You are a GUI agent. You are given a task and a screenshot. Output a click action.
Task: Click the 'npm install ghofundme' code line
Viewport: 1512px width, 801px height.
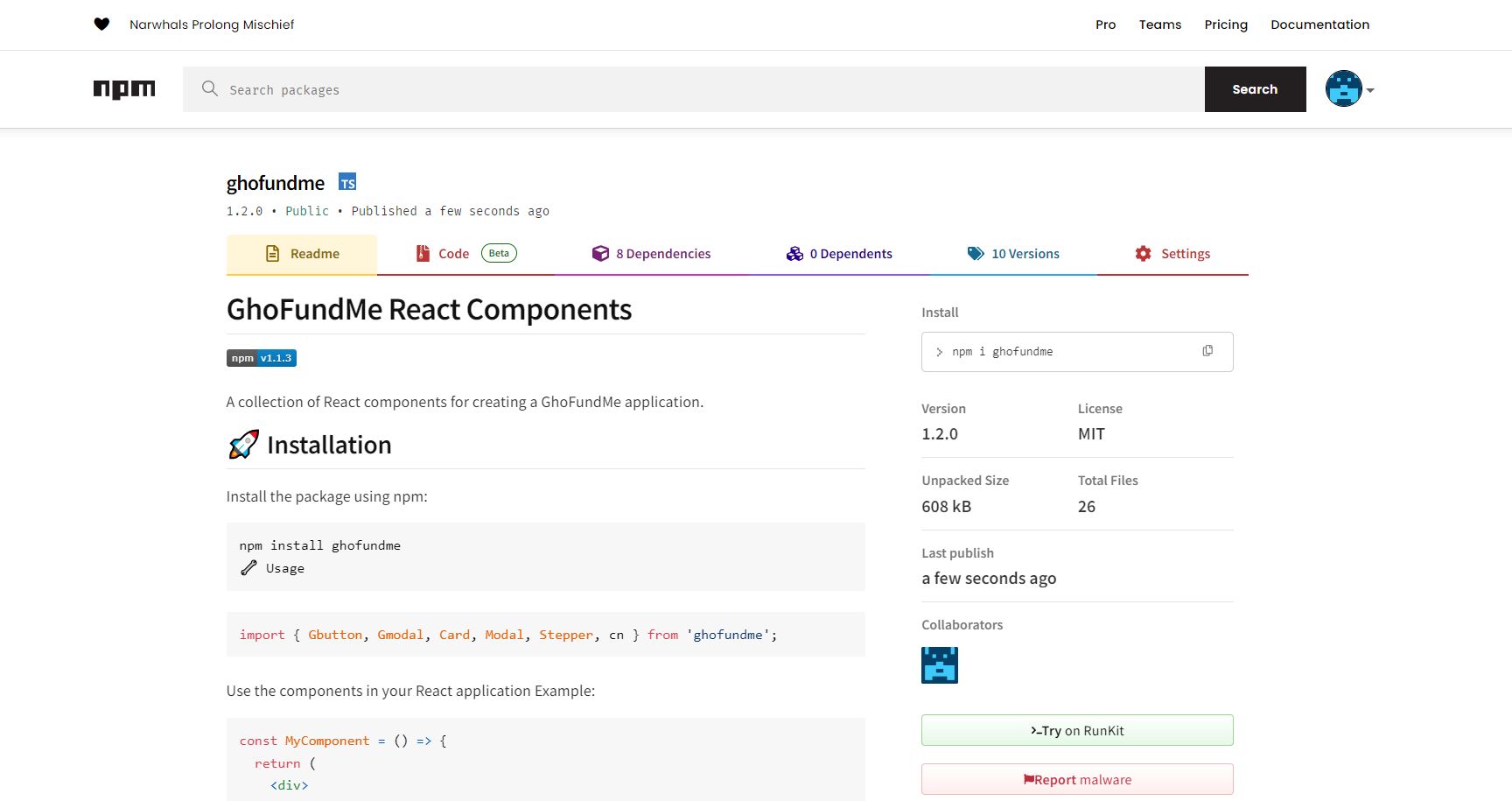point(320,545)
